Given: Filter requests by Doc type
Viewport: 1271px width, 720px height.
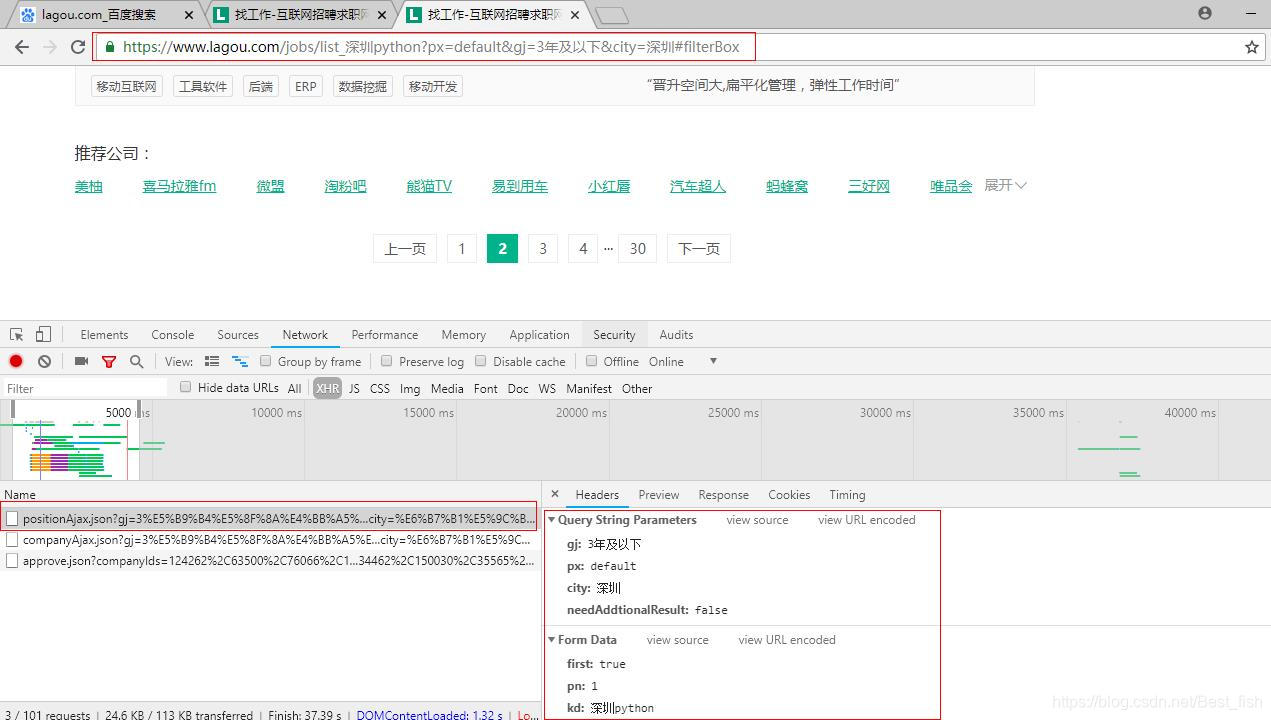Looking at the screenshot, I should tap(518, 388).
